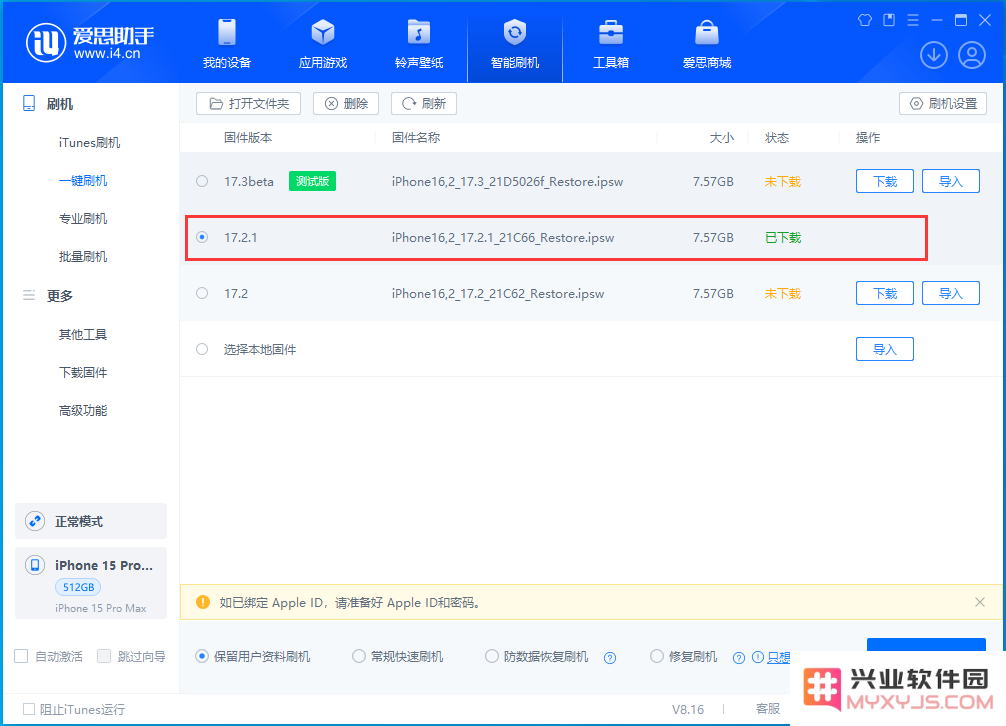Screen dimensions: 1006x726
Task: Click the 大小 column header
Action: (721, 138)
